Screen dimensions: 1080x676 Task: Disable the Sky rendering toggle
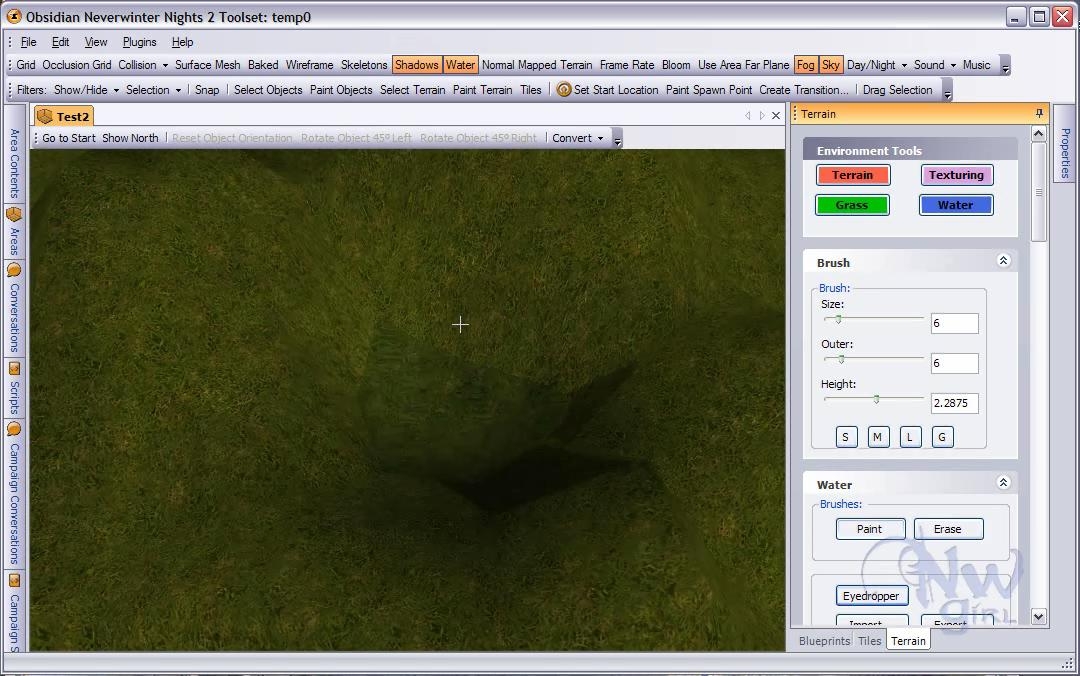click(x=831, y=65)
